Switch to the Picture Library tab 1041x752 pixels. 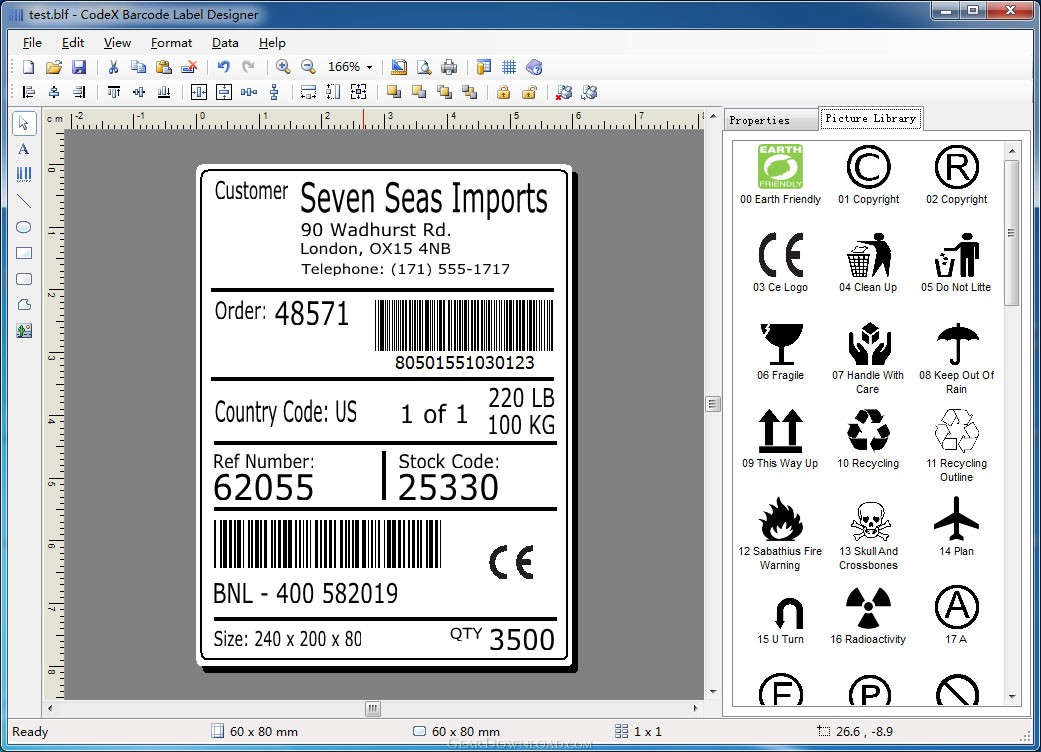(x=870, y=118)
